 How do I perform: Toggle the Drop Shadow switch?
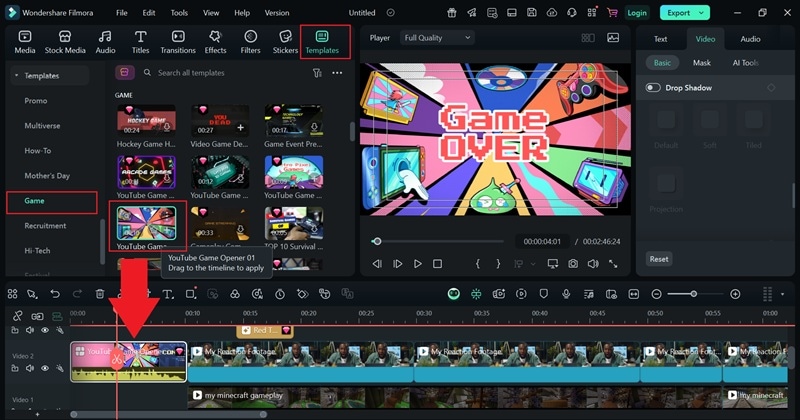(x=653, y=88)
